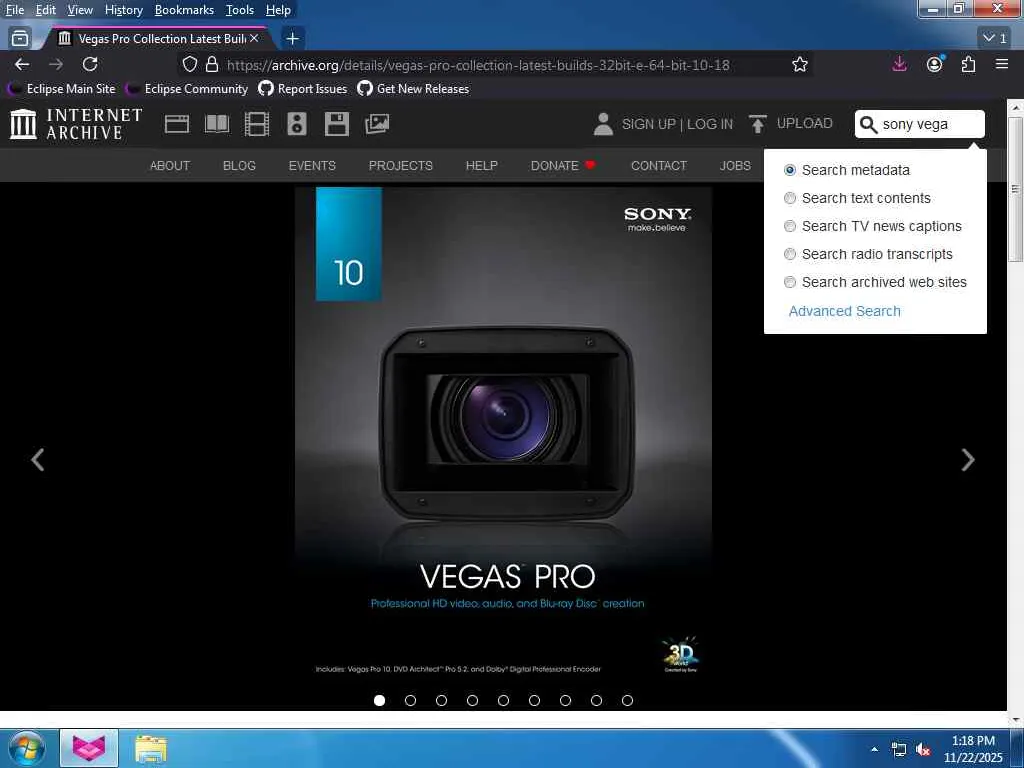The image size is (1024, 768).
Task: Click the upload arrow icon
Action: click(x=758, y=123)
